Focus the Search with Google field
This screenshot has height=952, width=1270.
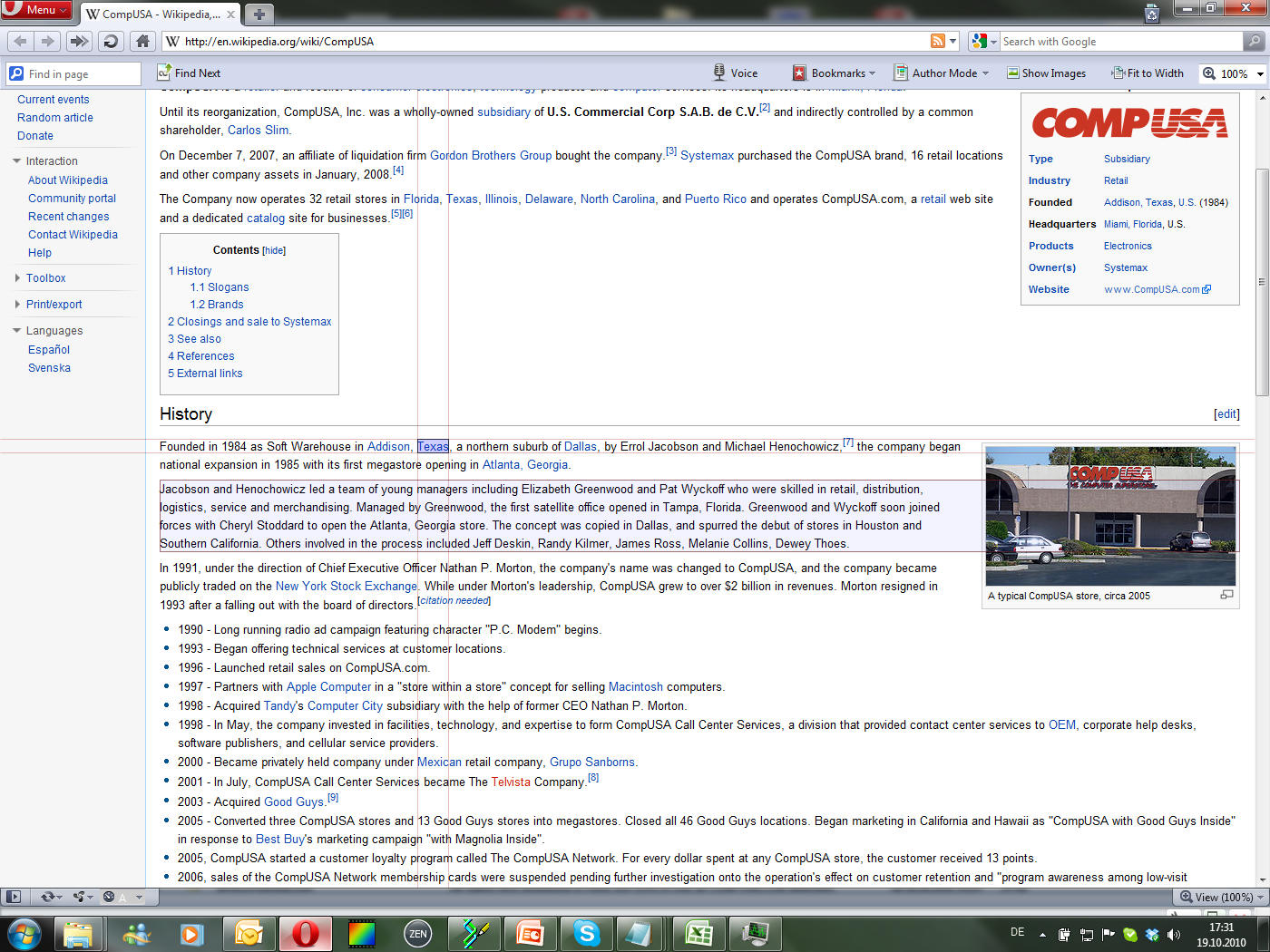[1121, 42]
